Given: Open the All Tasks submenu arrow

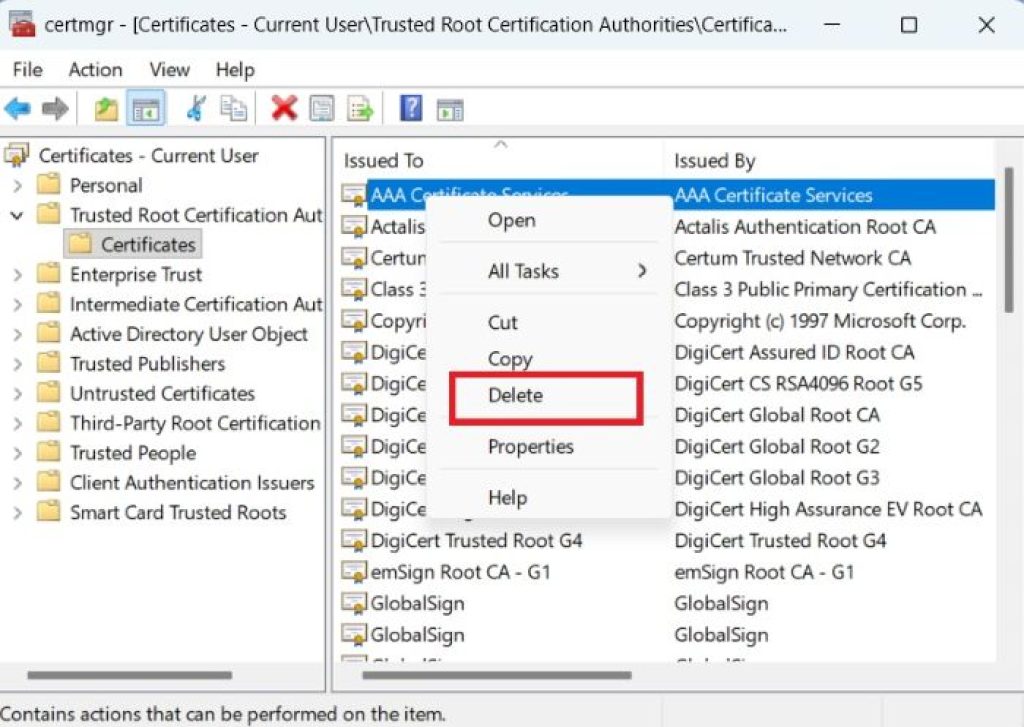Looking at the screenshot, I should (x=642, y=270).
